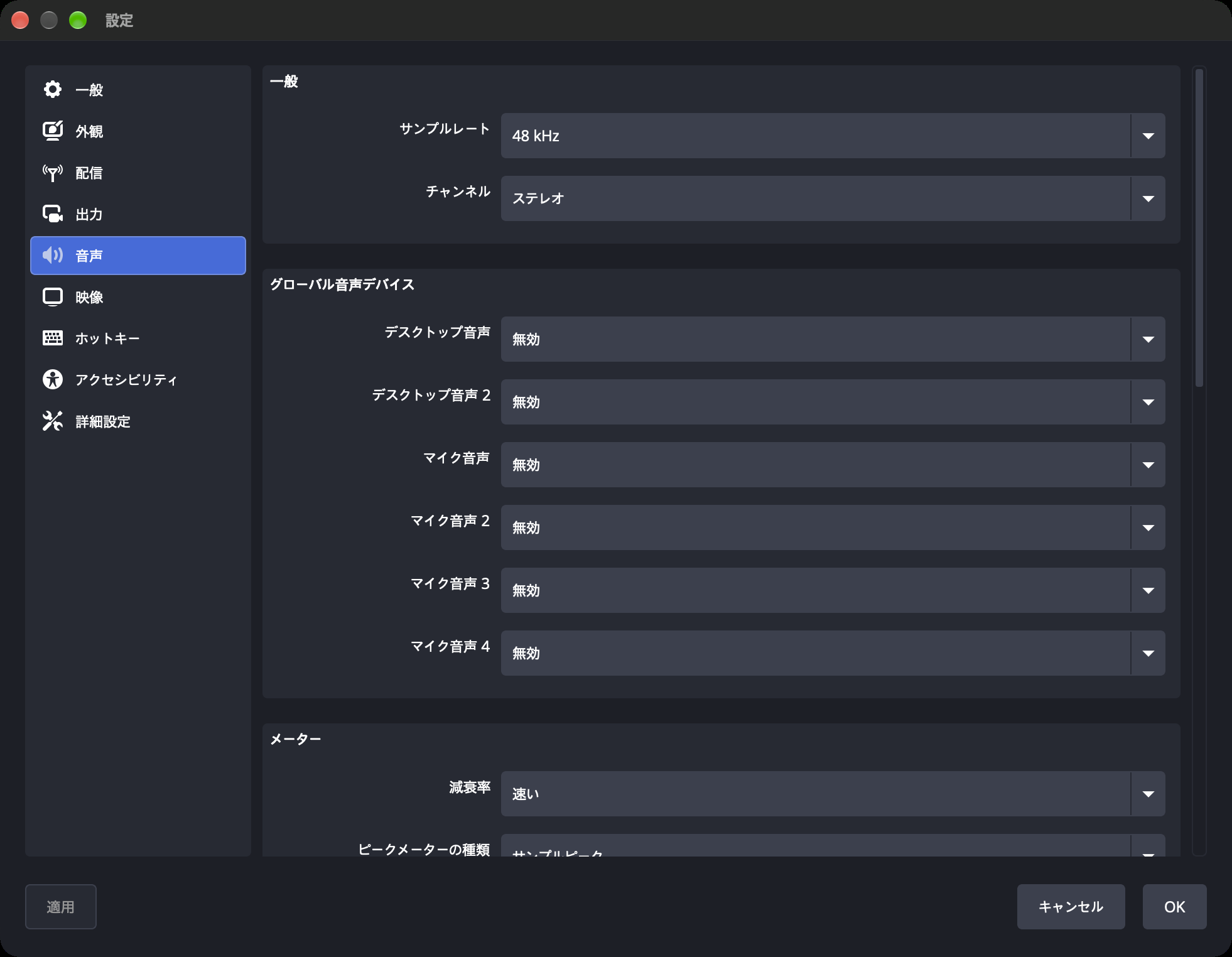Expand the 減衰率 速い dropdown

click(x=833, y=794)
